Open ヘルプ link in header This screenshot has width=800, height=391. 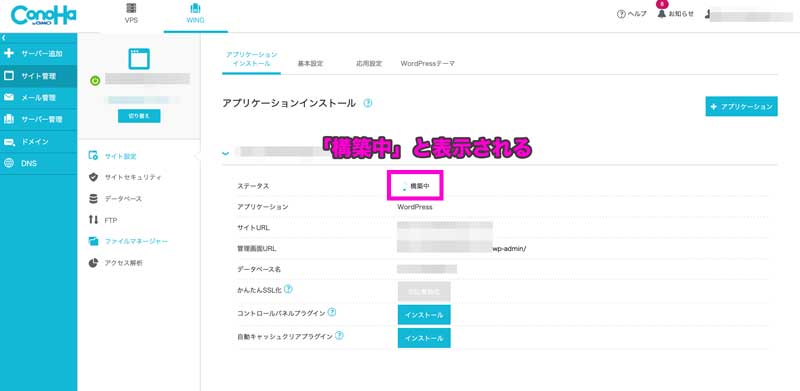(632, 14)
